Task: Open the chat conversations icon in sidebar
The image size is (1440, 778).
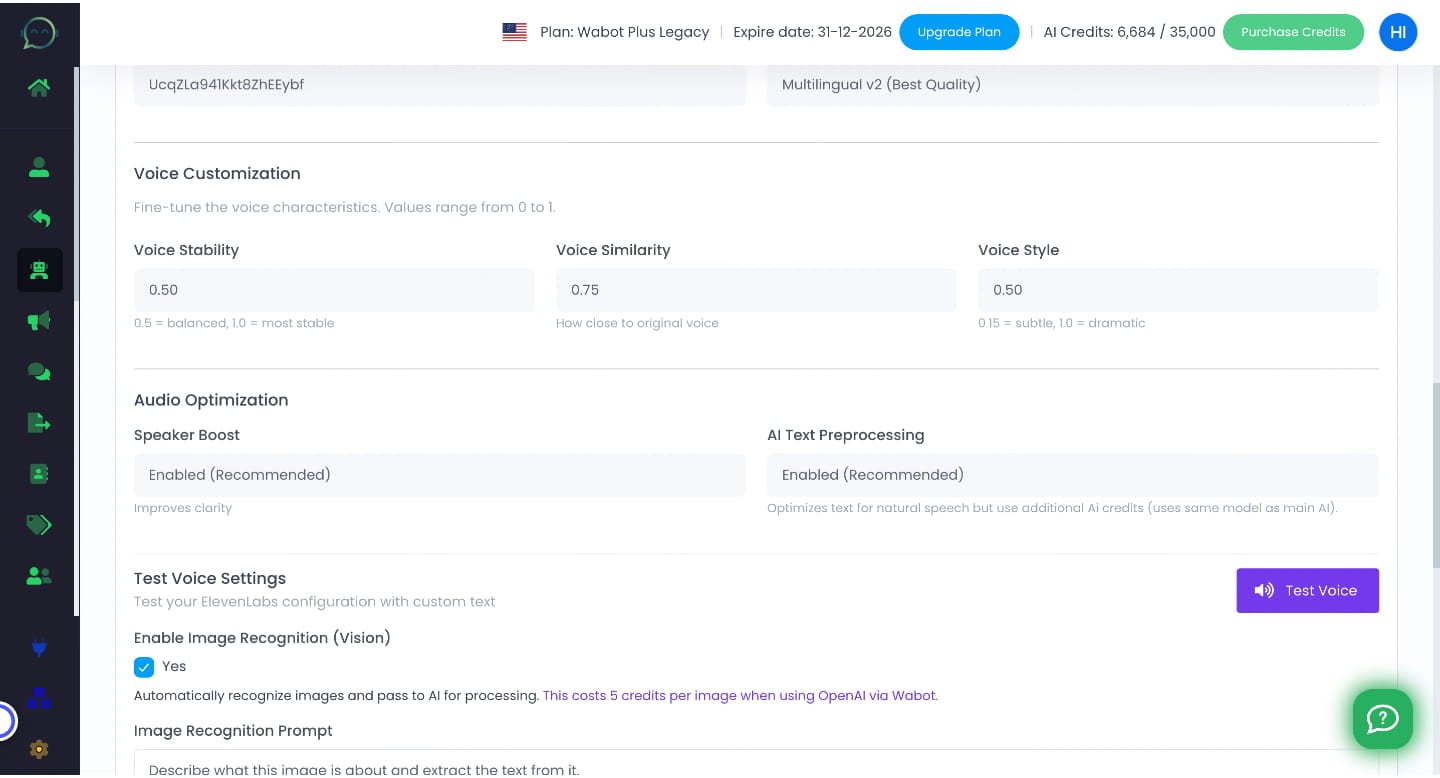Action: pyautogui.click(x=39, y=371)
